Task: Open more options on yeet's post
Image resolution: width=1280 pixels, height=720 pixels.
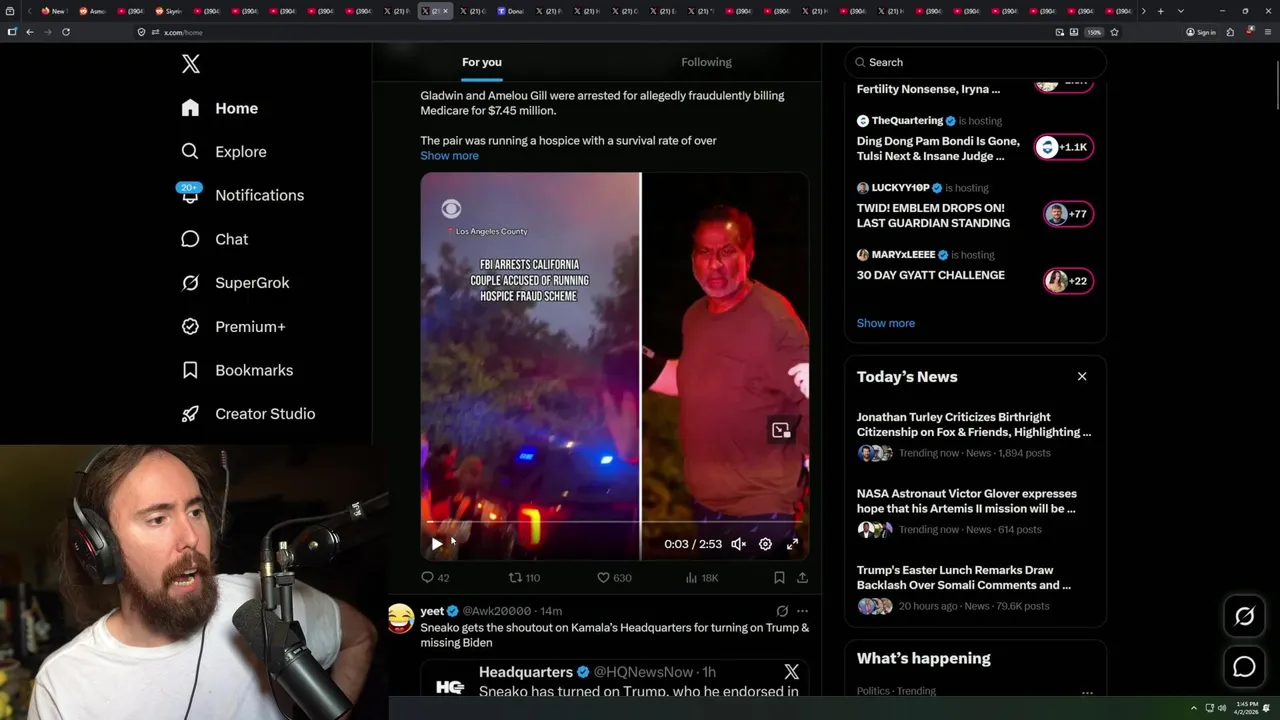Action: (x=802, y=611)
